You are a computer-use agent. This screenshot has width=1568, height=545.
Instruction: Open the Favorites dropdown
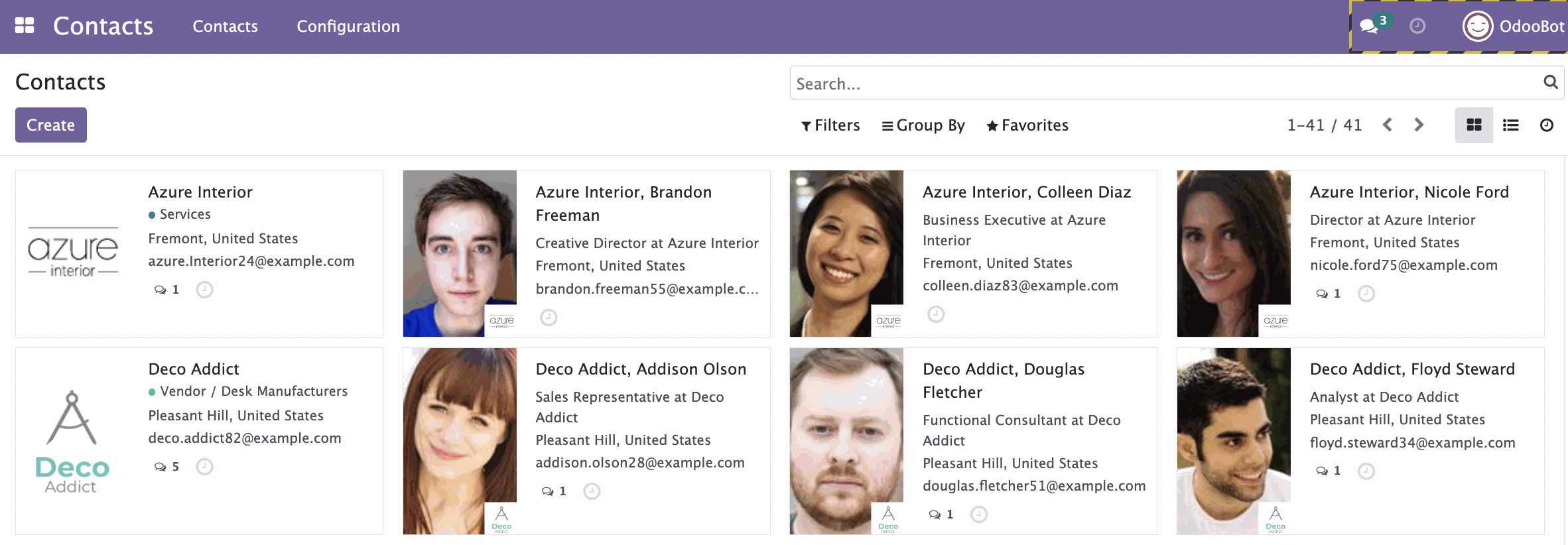(x=1027, y=125)
